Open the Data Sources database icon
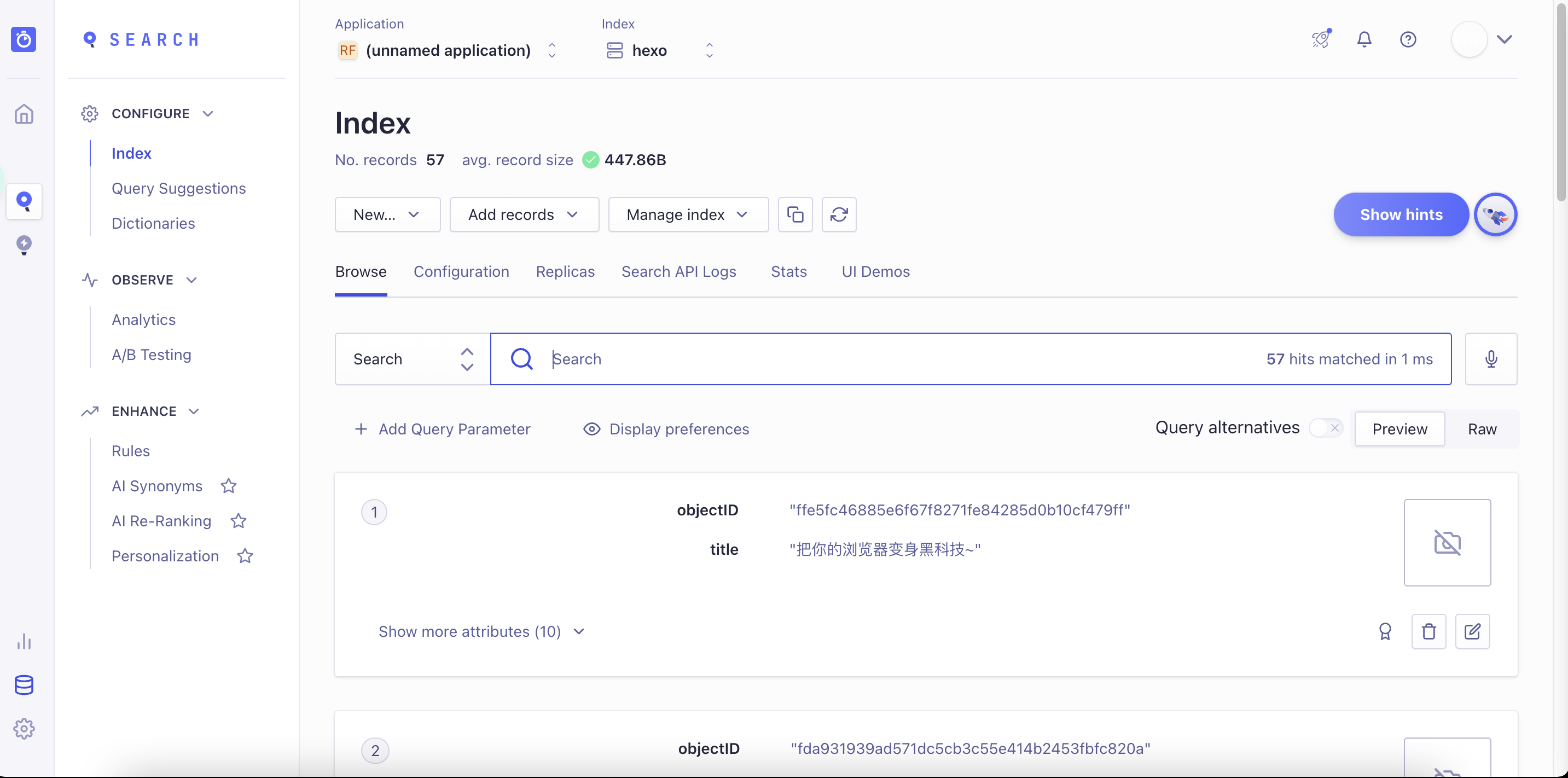 [24, 685]
